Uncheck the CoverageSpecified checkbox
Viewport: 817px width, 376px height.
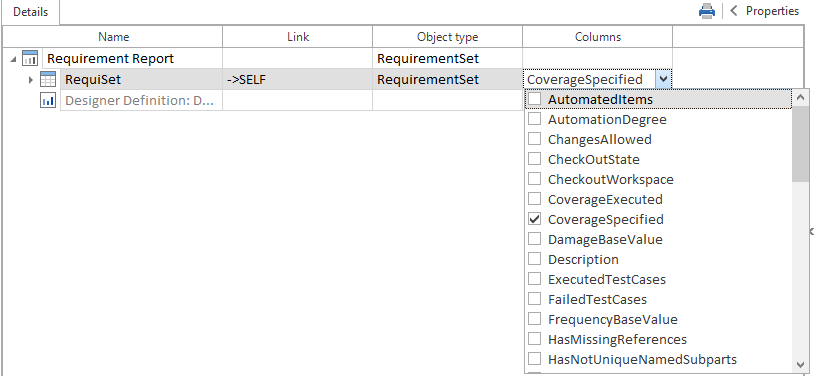[x=535, y=219]
